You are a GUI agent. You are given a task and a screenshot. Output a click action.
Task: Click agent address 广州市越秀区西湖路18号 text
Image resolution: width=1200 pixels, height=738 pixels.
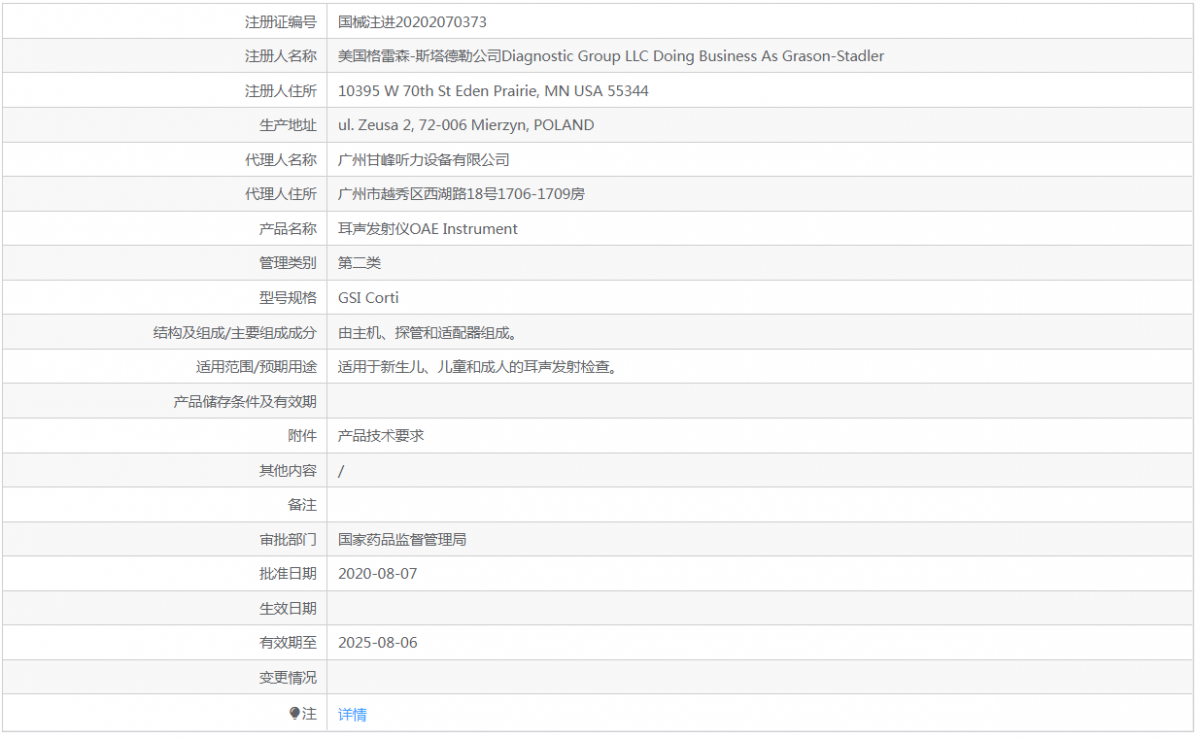pyautogui.click(x=461, y=194)
